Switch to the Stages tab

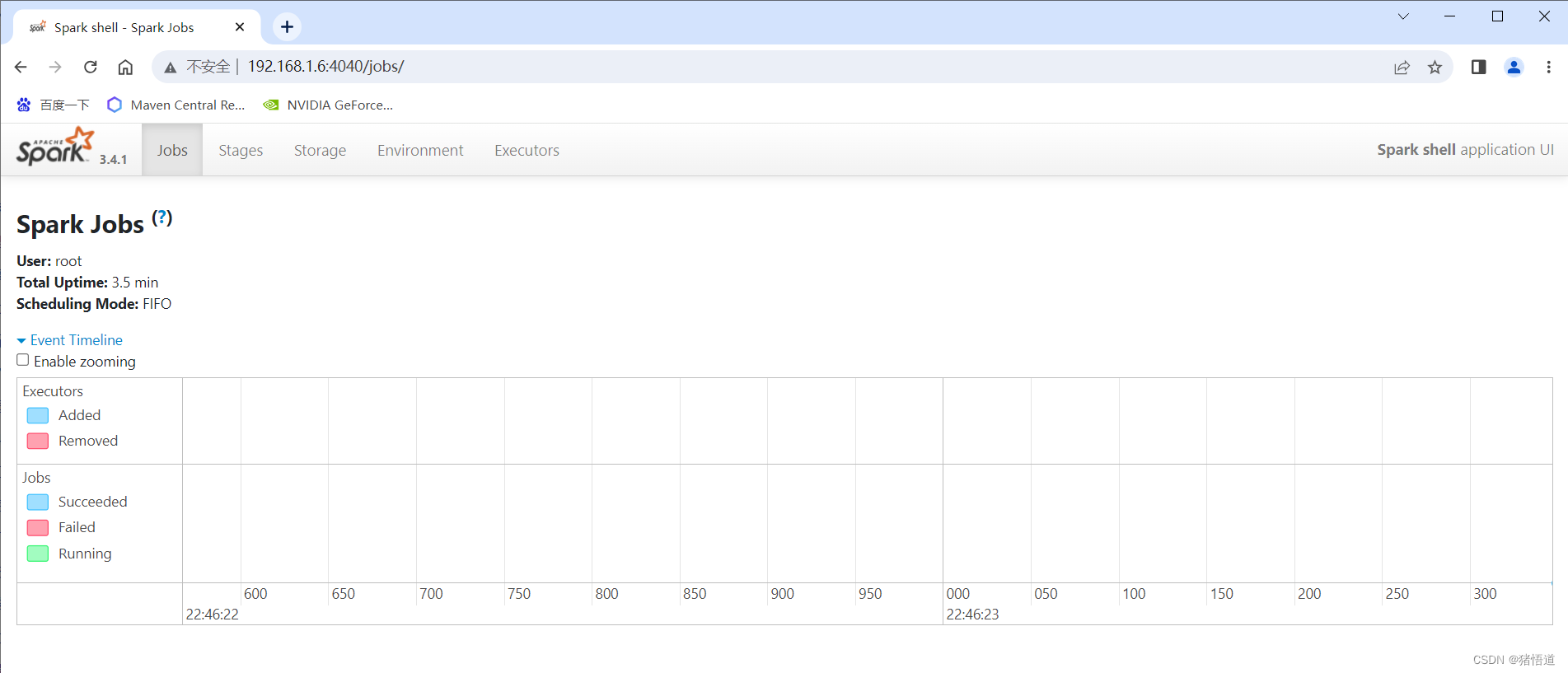tap(241, 150)
